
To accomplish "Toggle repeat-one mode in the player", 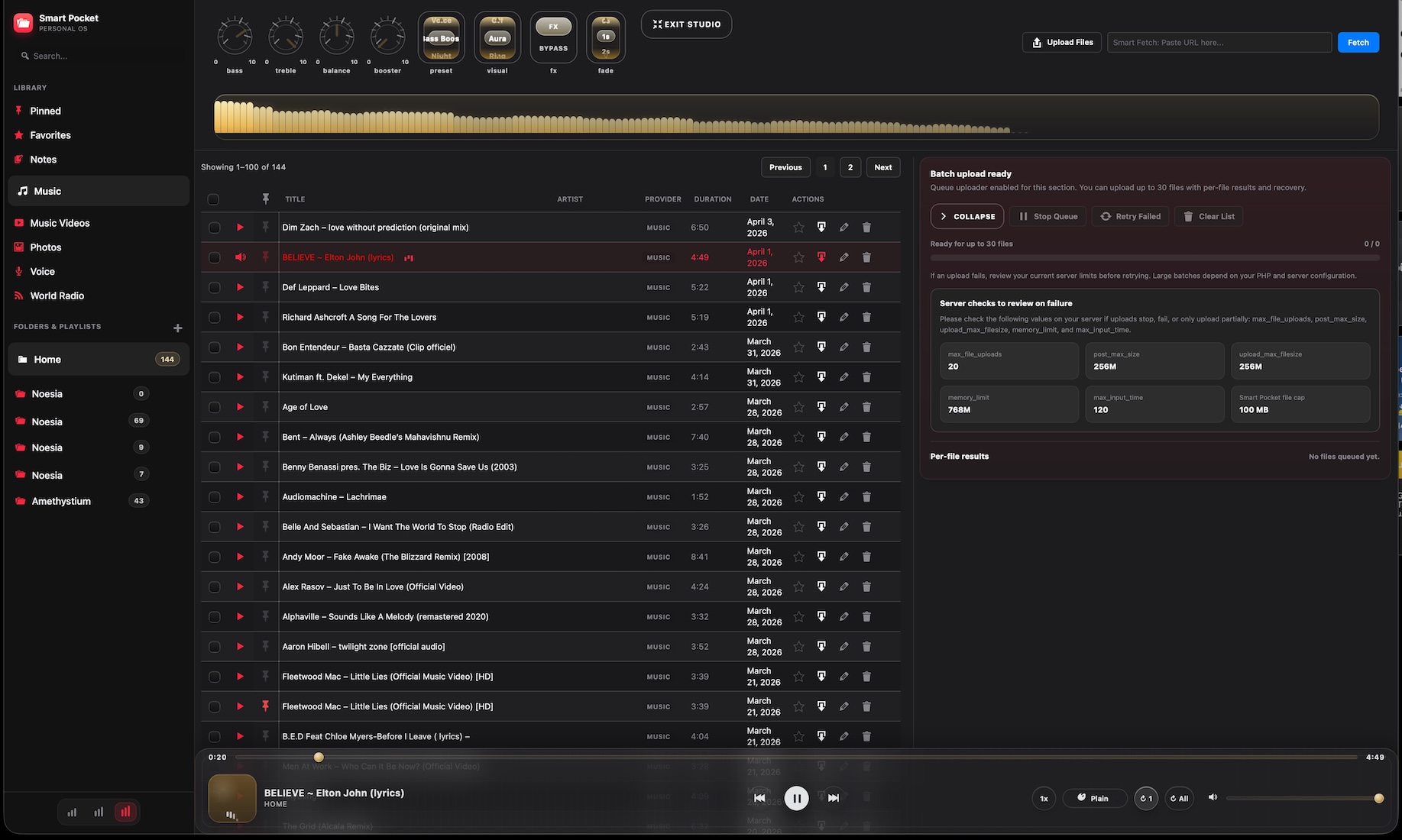I will point(1145,798).
